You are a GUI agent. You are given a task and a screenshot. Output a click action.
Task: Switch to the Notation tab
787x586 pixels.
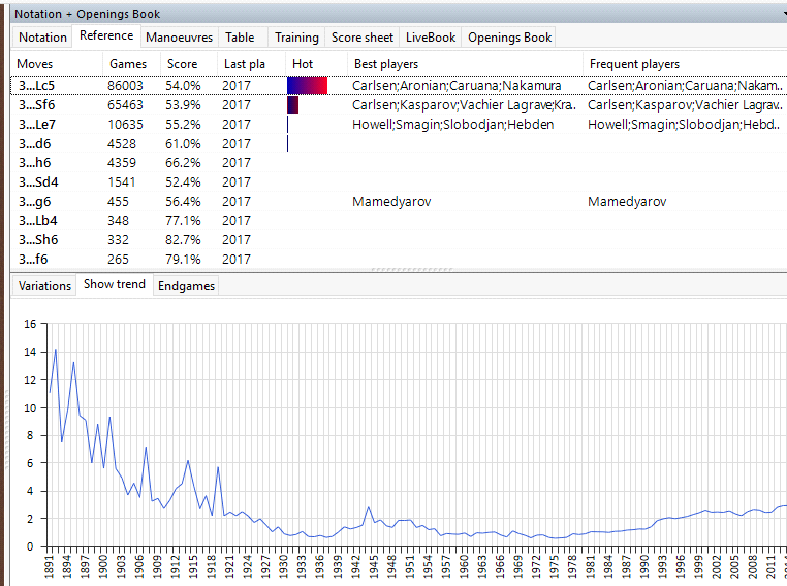point(43,37)
